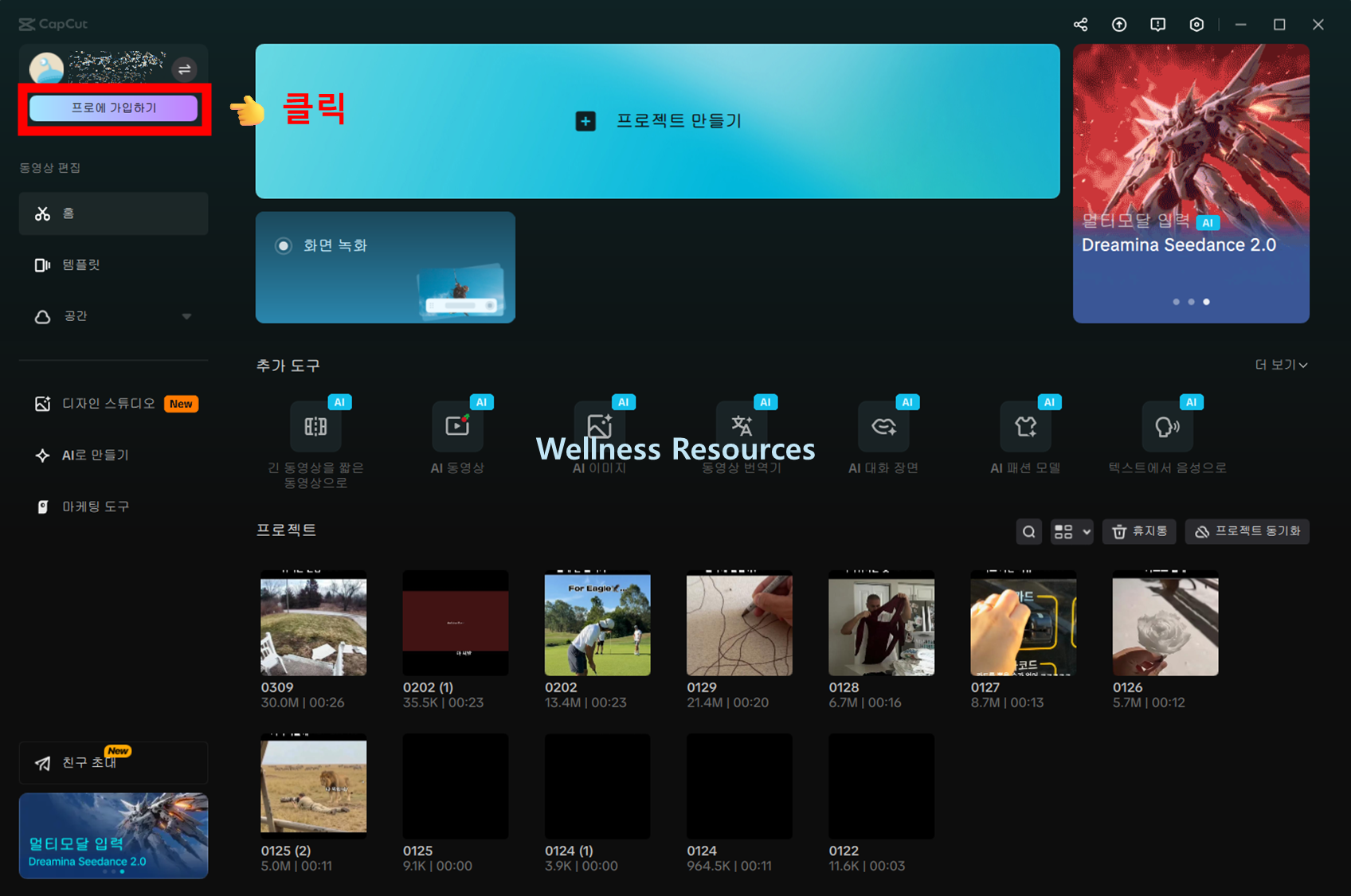1351x896 pixels.
Task: Open the 동영상 번역기 tool icon
Action: pyautogui.click(x=742, y=427)
